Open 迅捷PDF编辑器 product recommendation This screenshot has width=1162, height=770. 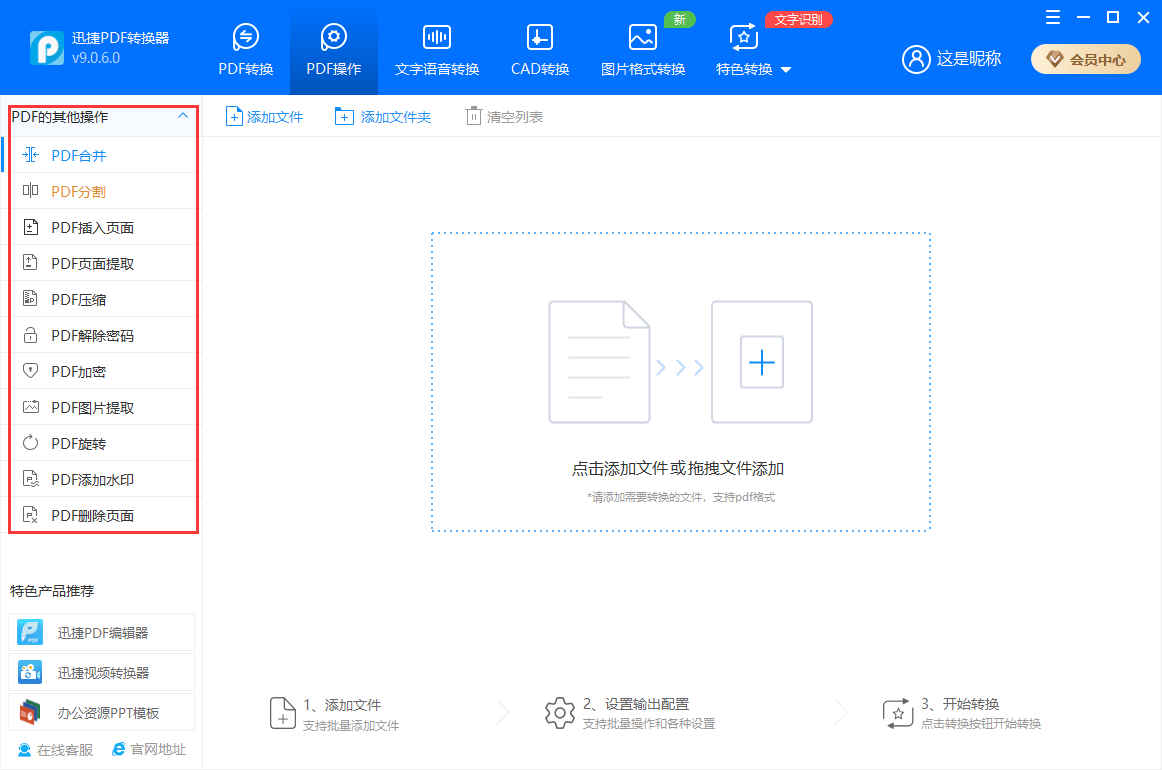point(101,632)
